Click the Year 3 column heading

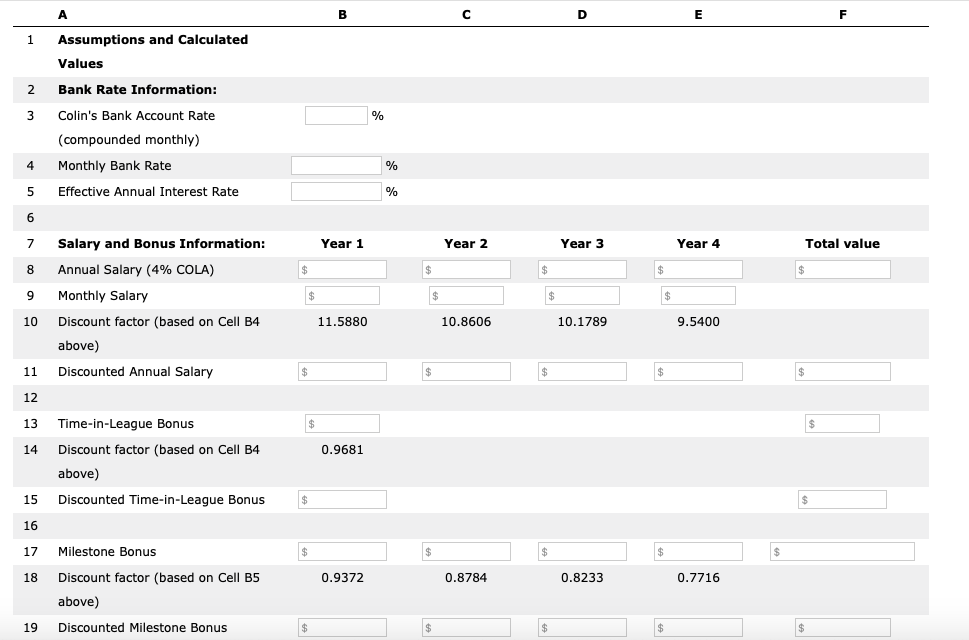(582, 243)
